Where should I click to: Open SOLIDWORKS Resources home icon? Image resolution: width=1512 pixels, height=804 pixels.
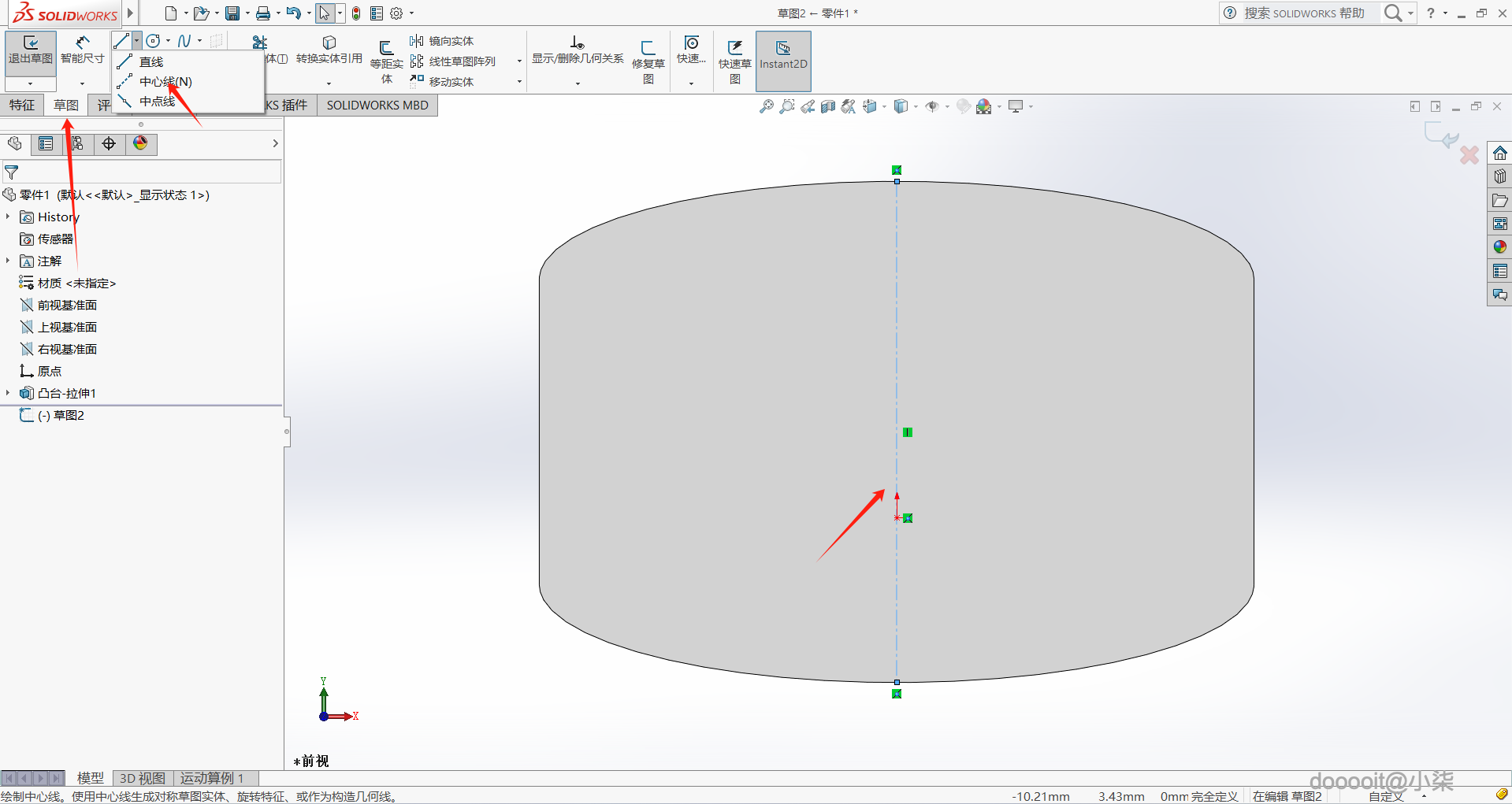click(1499, 153)
